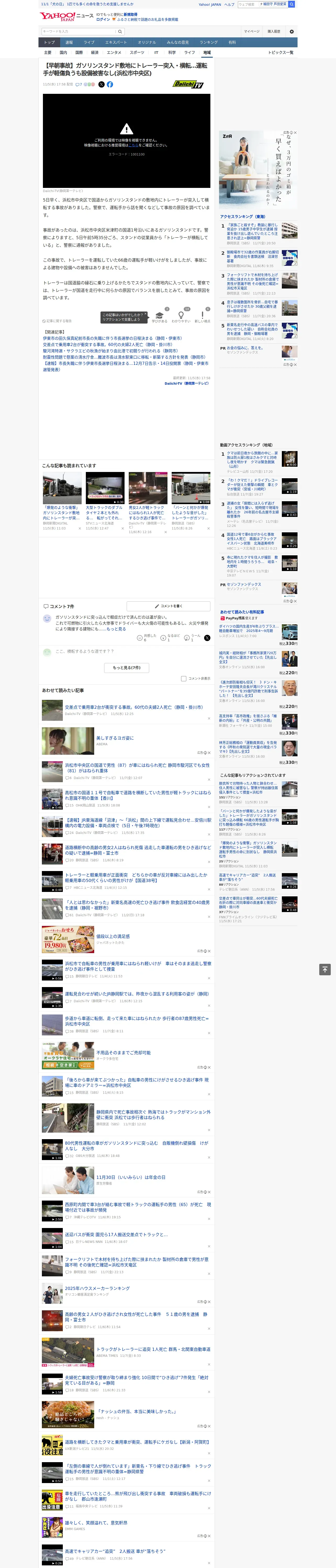Click the ログイン link
336x1568 pixels.
tap(103, 20)
